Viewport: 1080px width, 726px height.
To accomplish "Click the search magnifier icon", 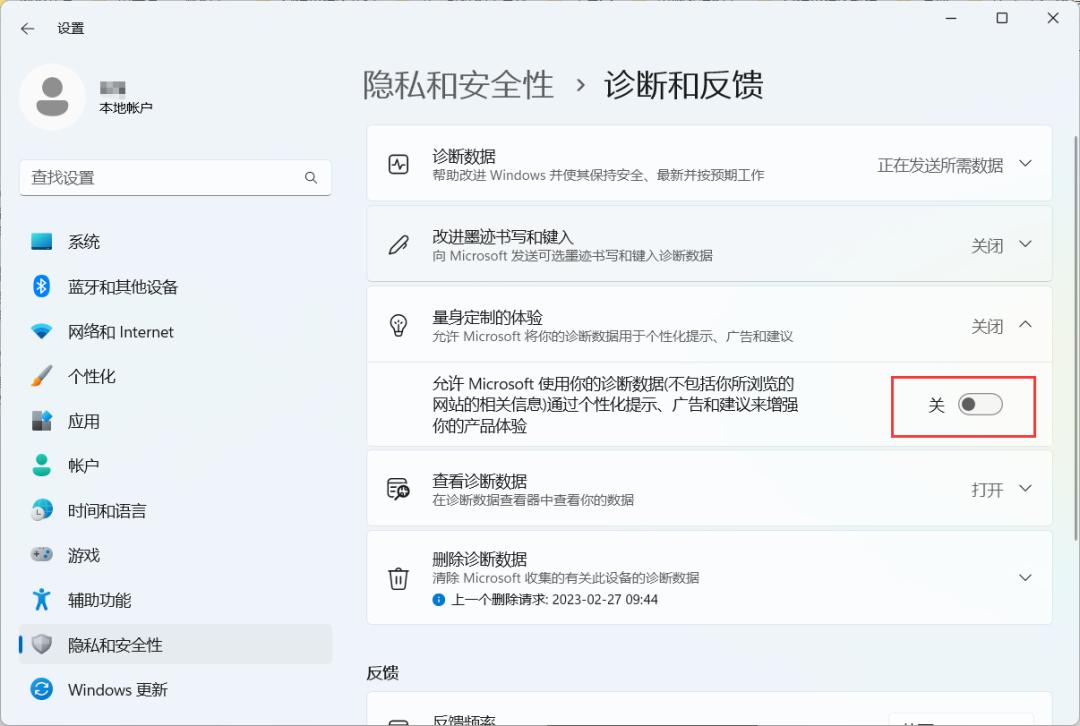I will pos(311,178).
